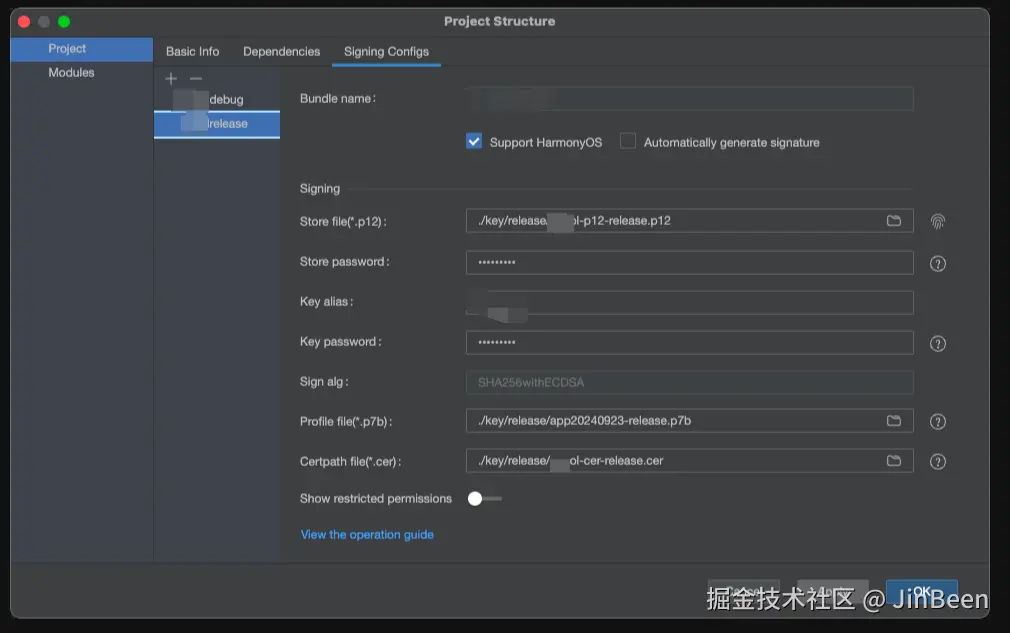Viewport: 1010px width, 633px height.
Task: Open View the operation guide link
Action: pos(367,535)
